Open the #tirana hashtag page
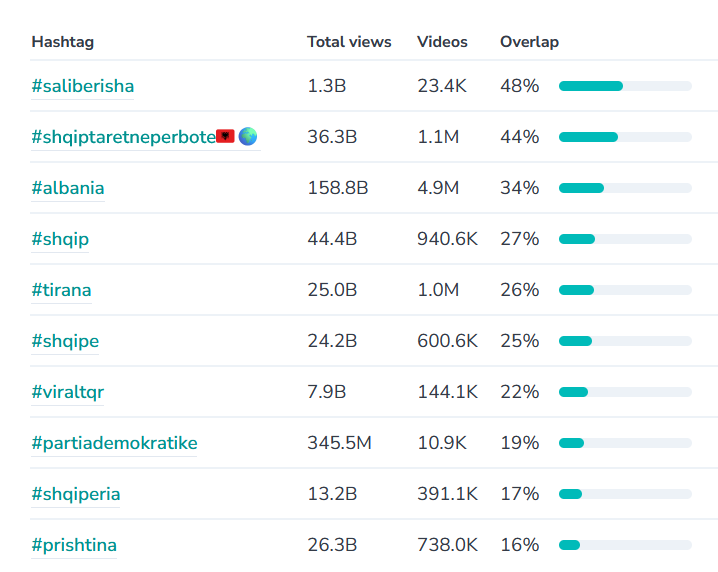The image size is (718, 572). point(61,290)
